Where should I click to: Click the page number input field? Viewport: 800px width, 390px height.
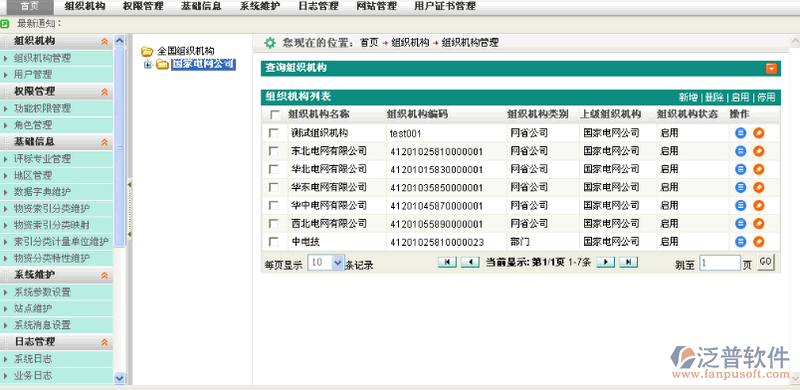720,263
